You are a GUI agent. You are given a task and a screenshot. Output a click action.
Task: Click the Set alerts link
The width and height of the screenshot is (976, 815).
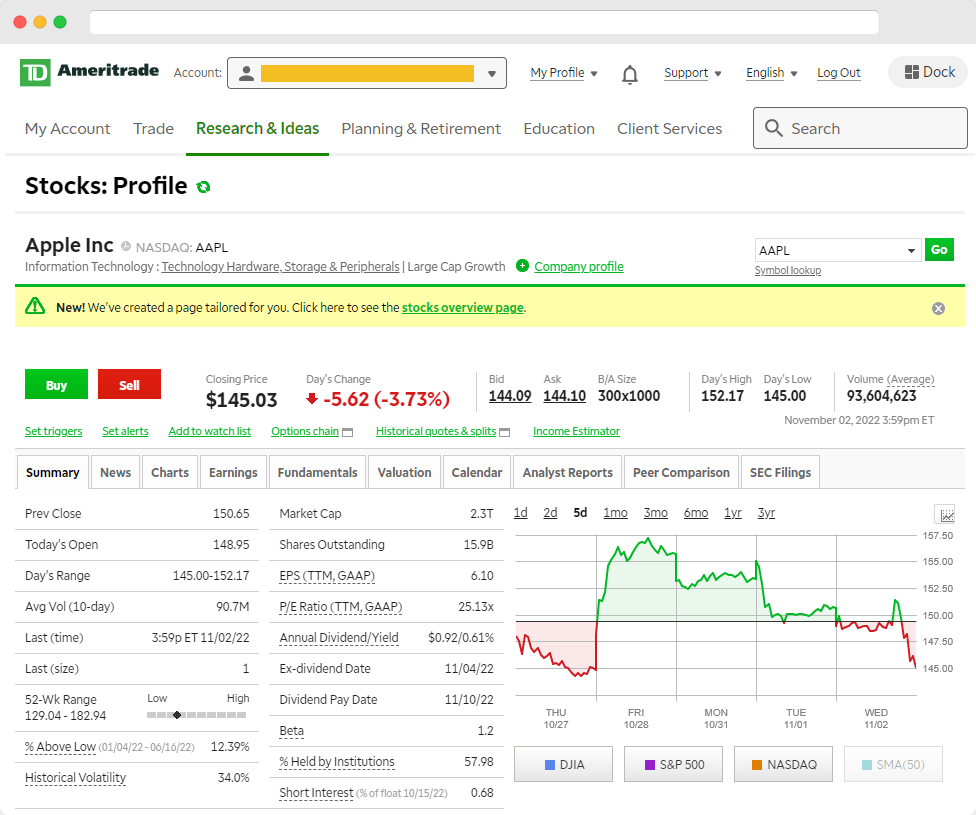click(x=125, y=431)
